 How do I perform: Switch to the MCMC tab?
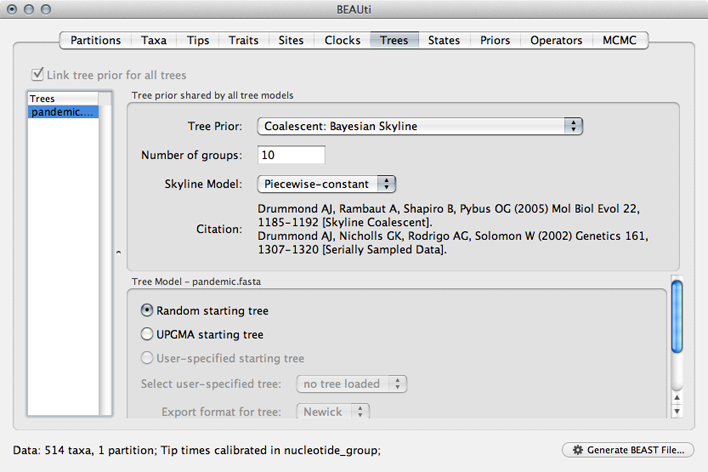click(624, 40)
